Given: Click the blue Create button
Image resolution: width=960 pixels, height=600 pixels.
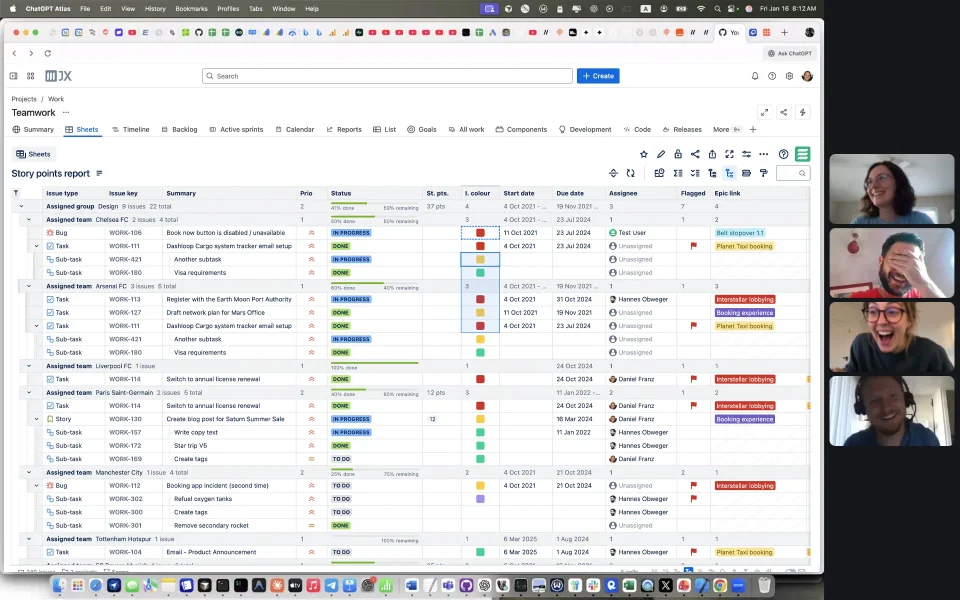Looking at the screenshot, I should pos(598,76).
